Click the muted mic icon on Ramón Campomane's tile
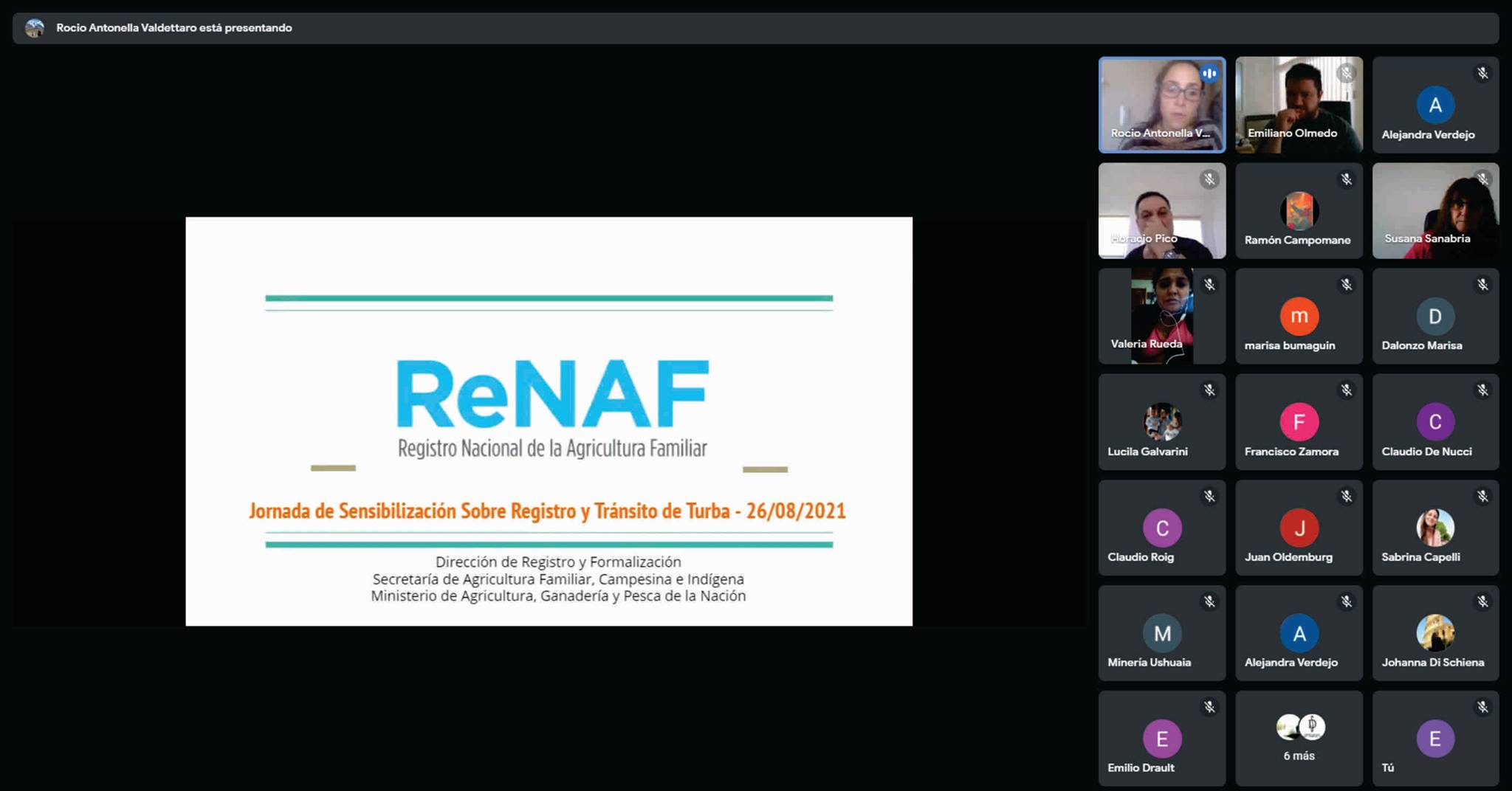Image resolution: width=1512 pixels, height=791 pixels. point(1347,179)
